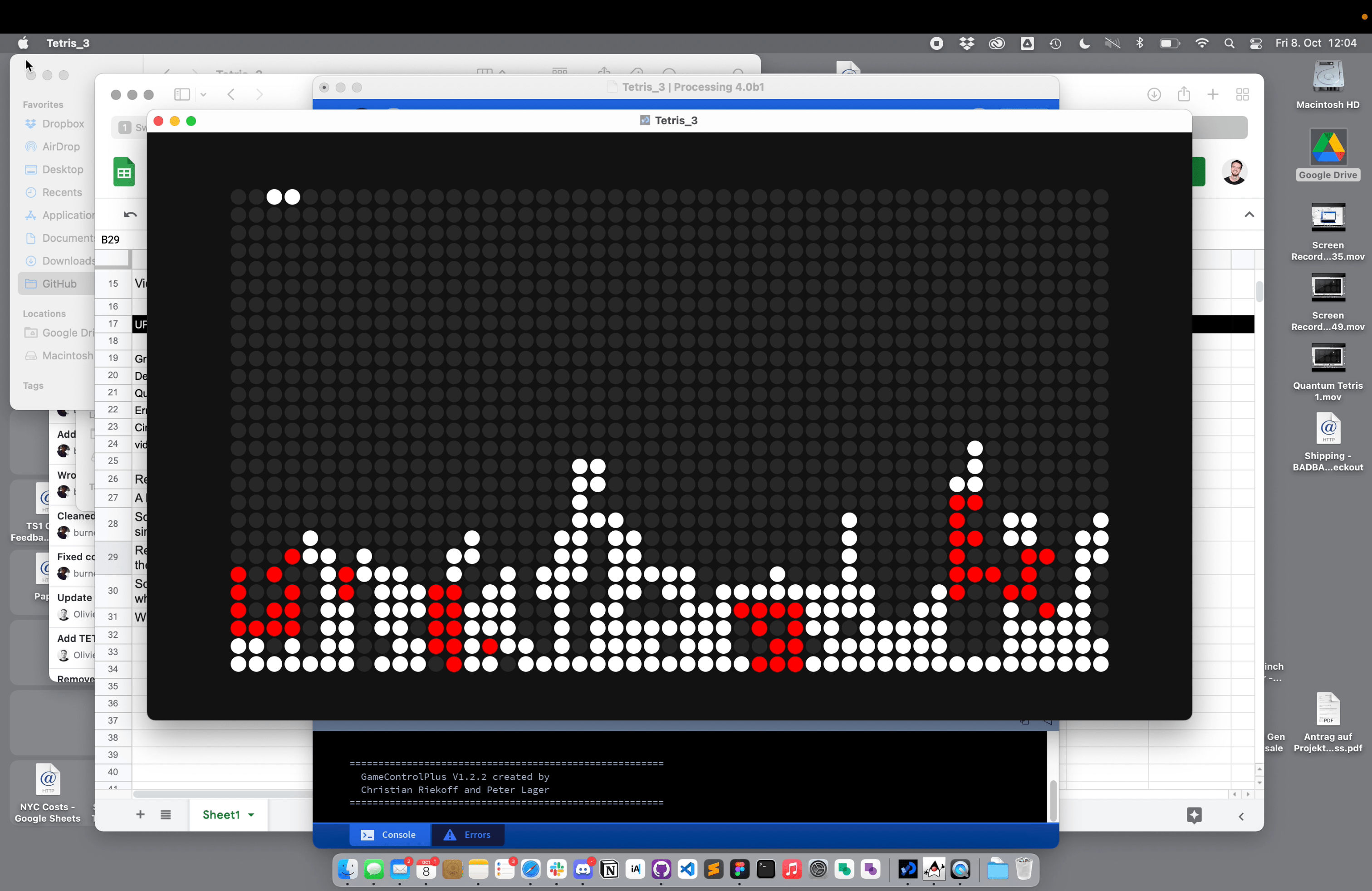
Task: Open Safari tab overview grid
Action: point(1242,94)
